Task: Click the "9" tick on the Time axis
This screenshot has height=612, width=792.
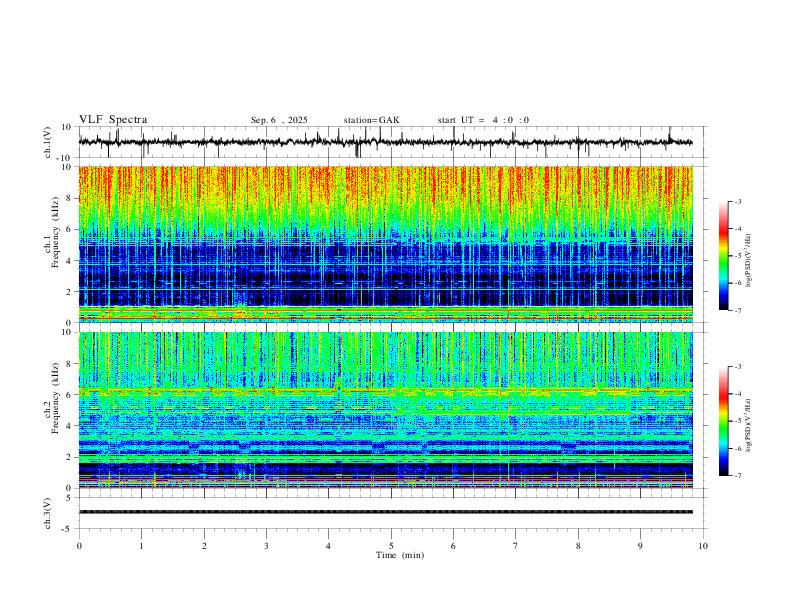Action: click(640, 546)
